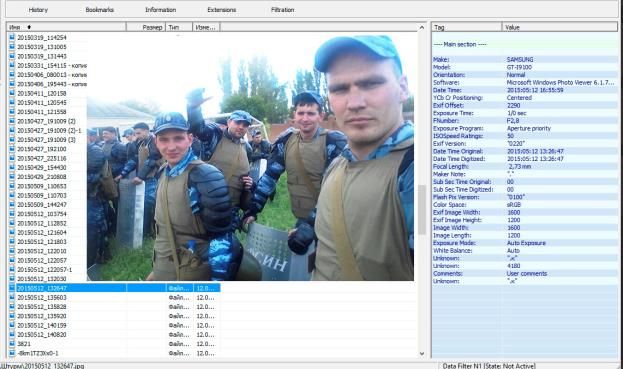
Task: Click file icon next to 20150512_135603
Action: coord(12,297)
